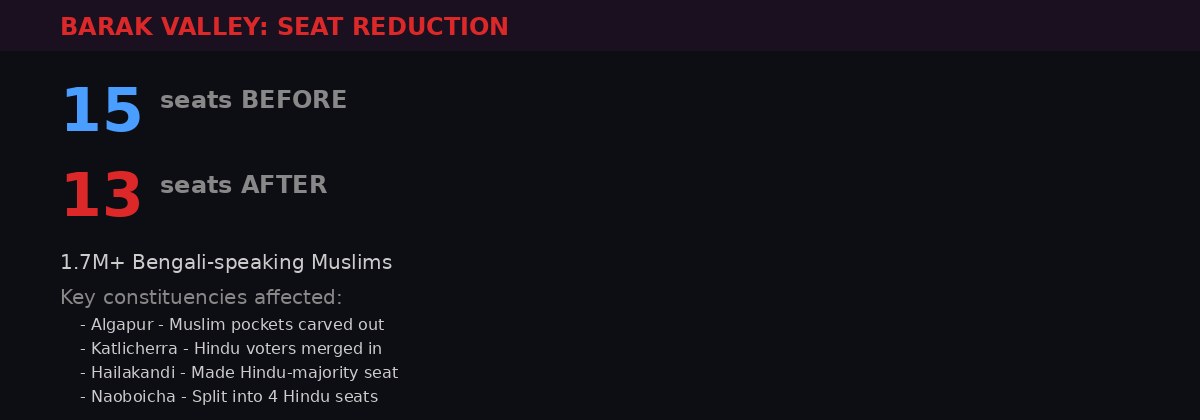Viewport: 1200px width, 420px height.
Task: Click the 'seats BEFORE' label
Action: click(x=253, y=100)
